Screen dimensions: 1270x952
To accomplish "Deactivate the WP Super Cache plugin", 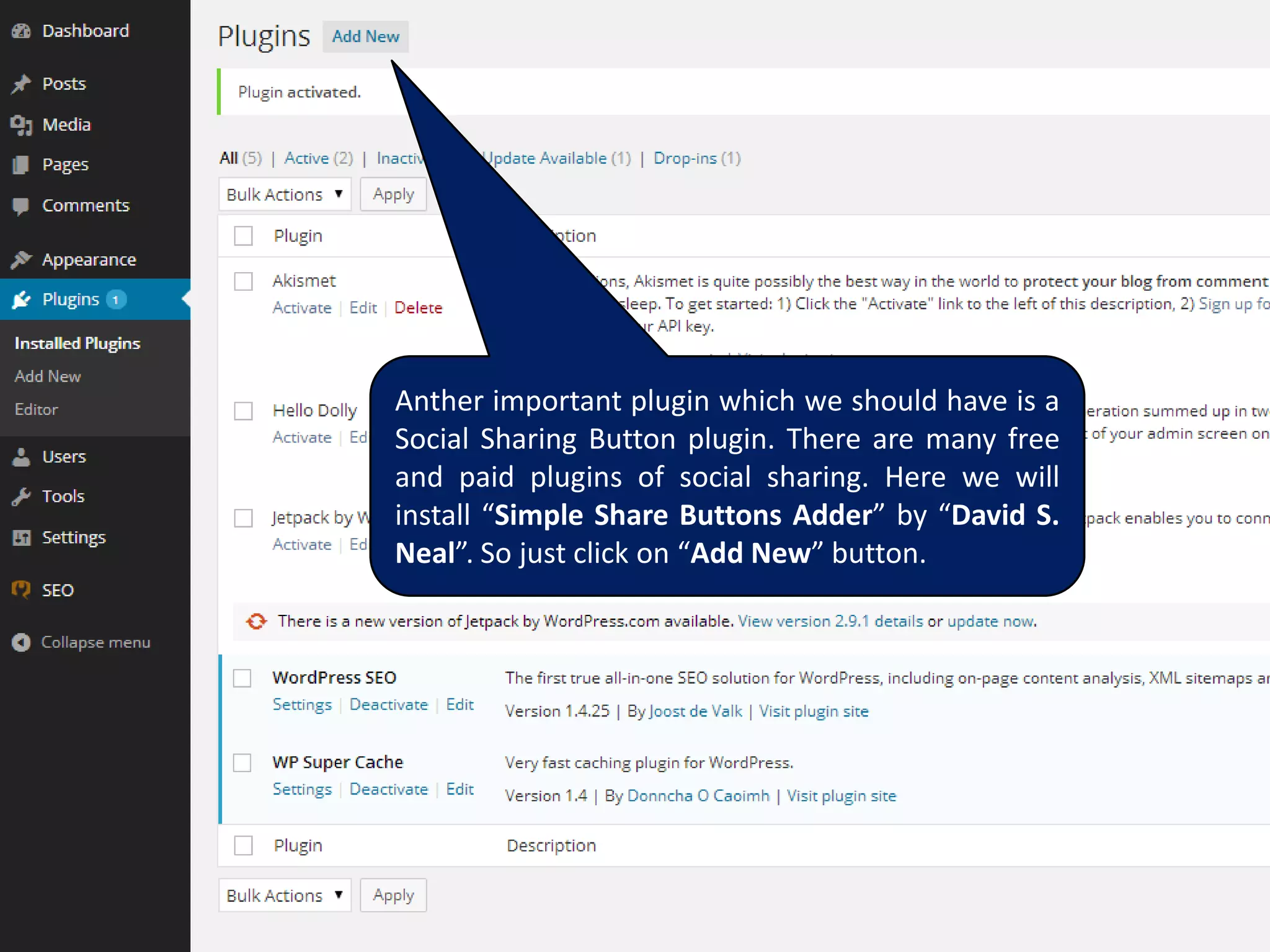I will (389, 790).
